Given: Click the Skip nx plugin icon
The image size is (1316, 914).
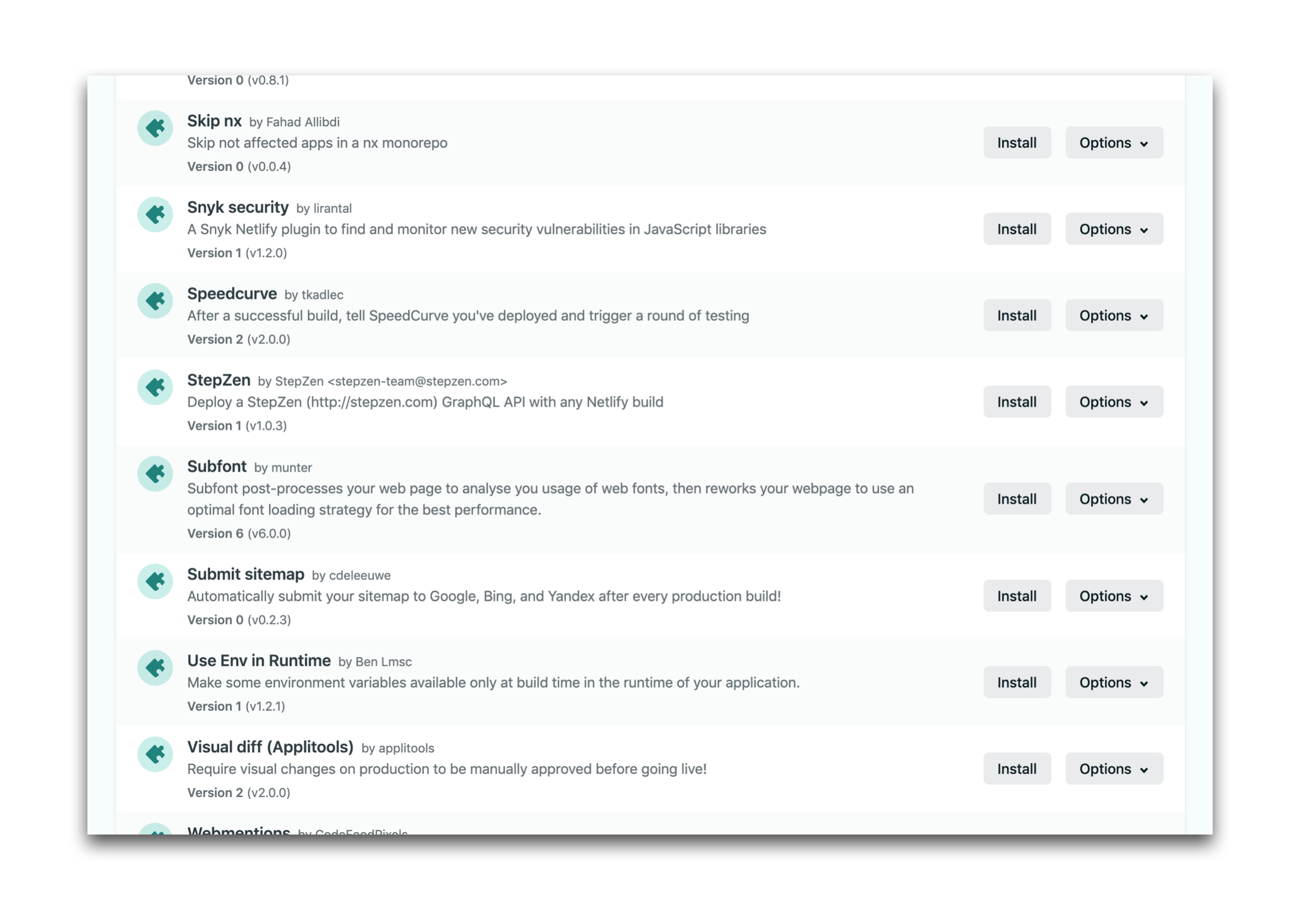Looking at the screenshot, I should pyautogui.click(x=154, y=128).
